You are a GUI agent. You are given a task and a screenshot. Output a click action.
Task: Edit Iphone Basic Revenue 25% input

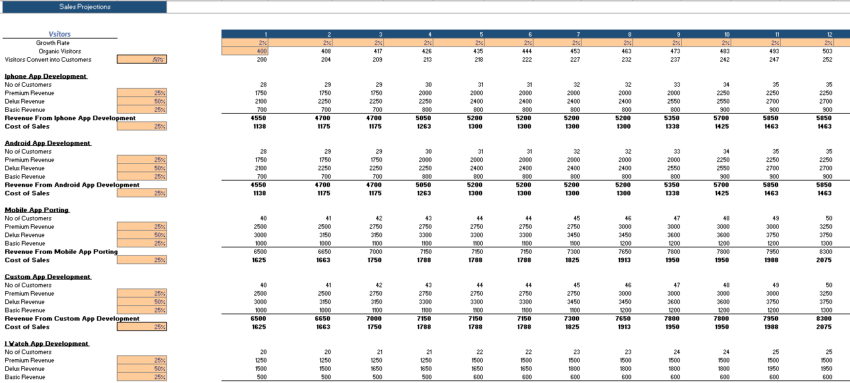pyautogui.click(x=141, y=109)
